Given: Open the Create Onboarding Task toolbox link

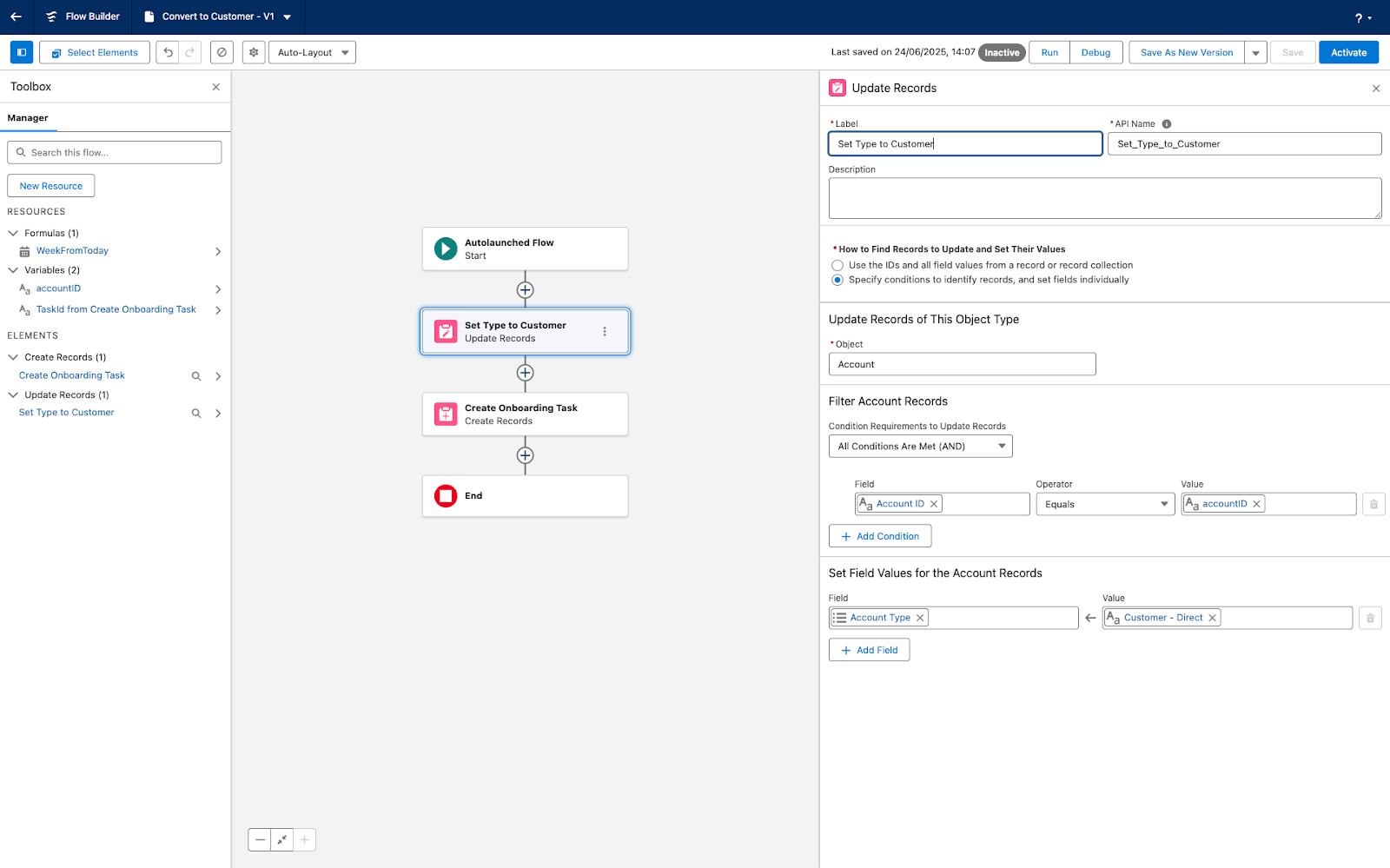Looking at the screenshot, I should click(x=72, y=375).
